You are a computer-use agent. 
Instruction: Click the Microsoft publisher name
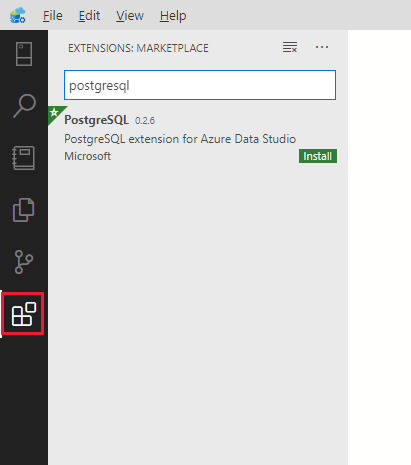[x=87, y=156]
